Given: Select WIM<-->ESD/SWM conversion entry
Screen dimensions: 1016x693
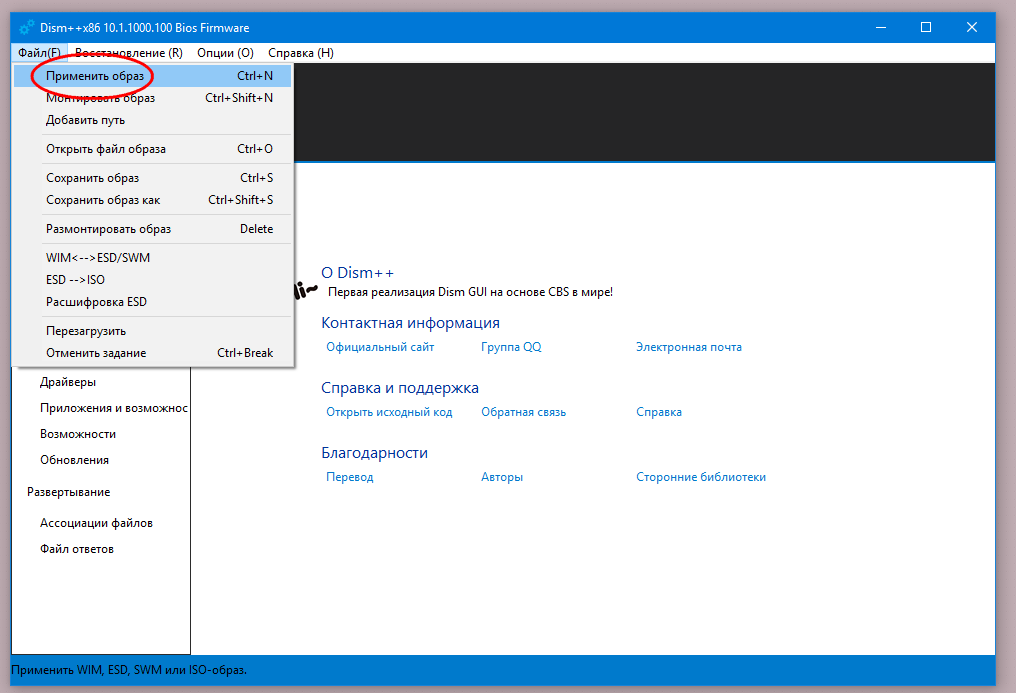Looking at the screenshot, I should [152, 258].
